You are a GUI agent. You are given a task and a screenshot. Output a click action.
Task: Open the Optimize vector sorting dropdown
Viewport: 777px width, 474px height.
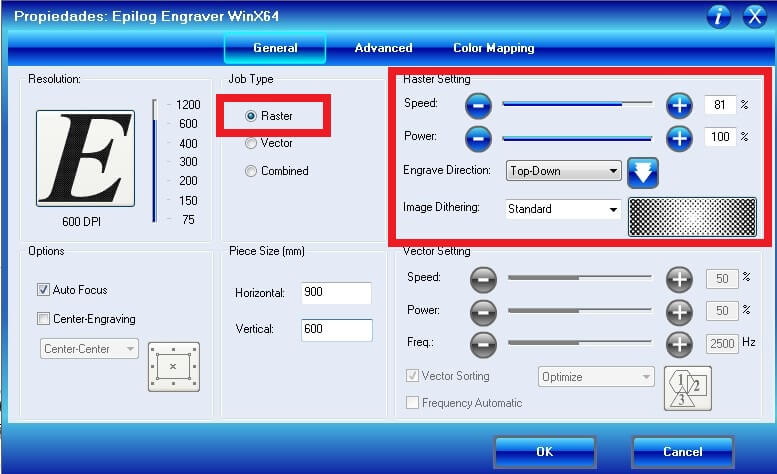click(x=596, y=377)
